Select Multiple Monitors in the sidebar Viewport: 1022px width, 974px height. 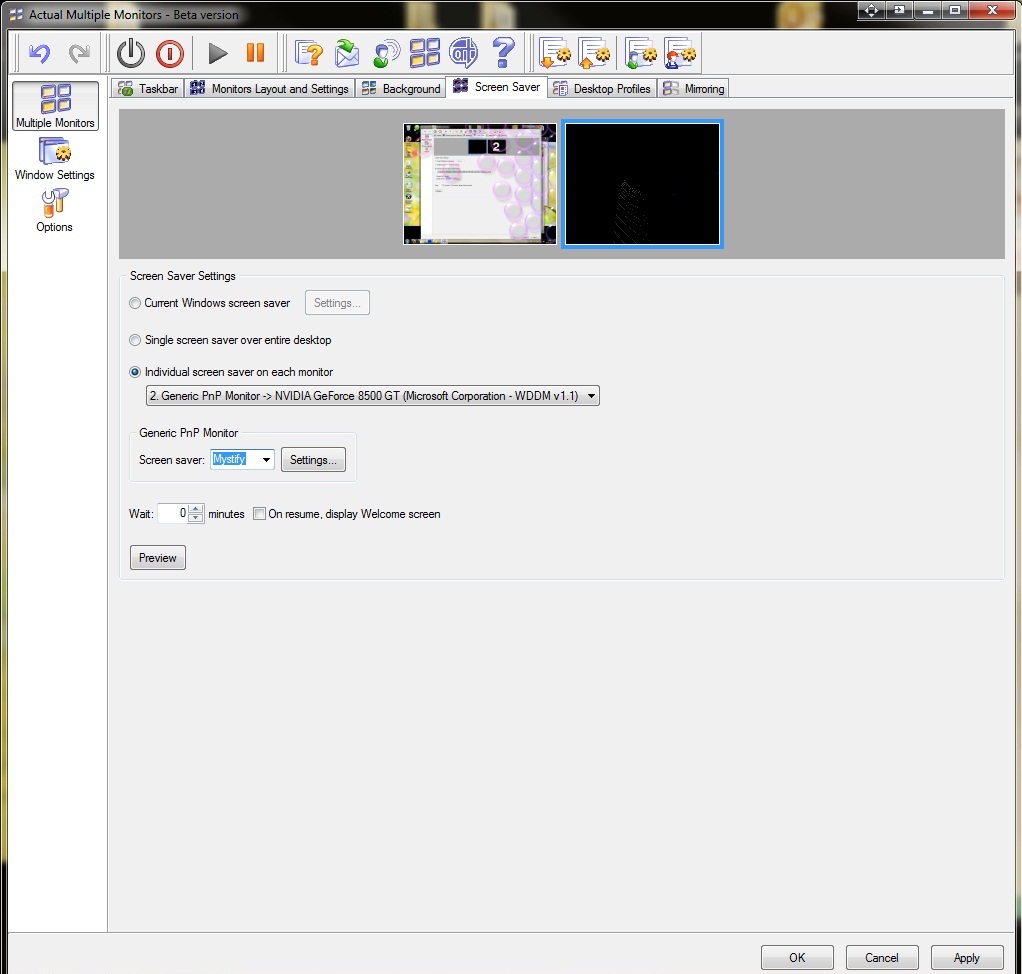point(55,106)
